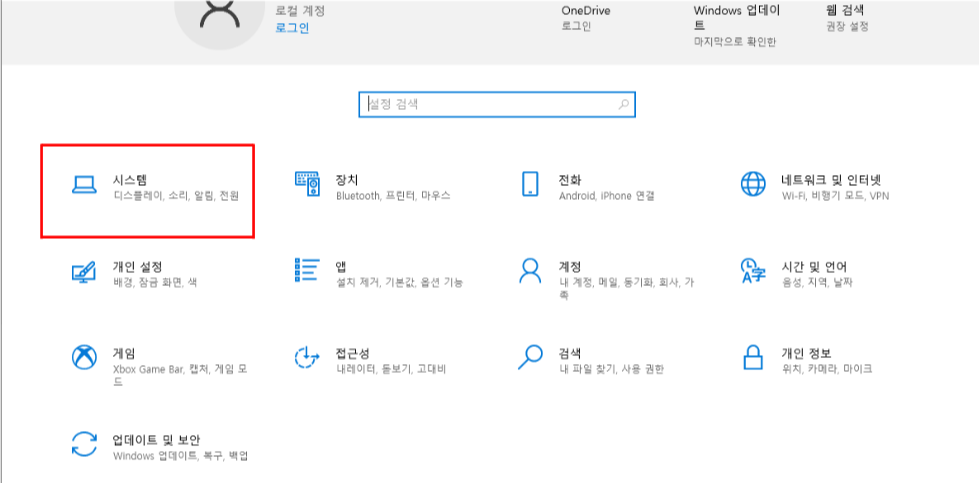This screenshot has height=483, width=979.
Task: Open the 네트워크 및 인터넷 globe icon
Action: point(753,184)
